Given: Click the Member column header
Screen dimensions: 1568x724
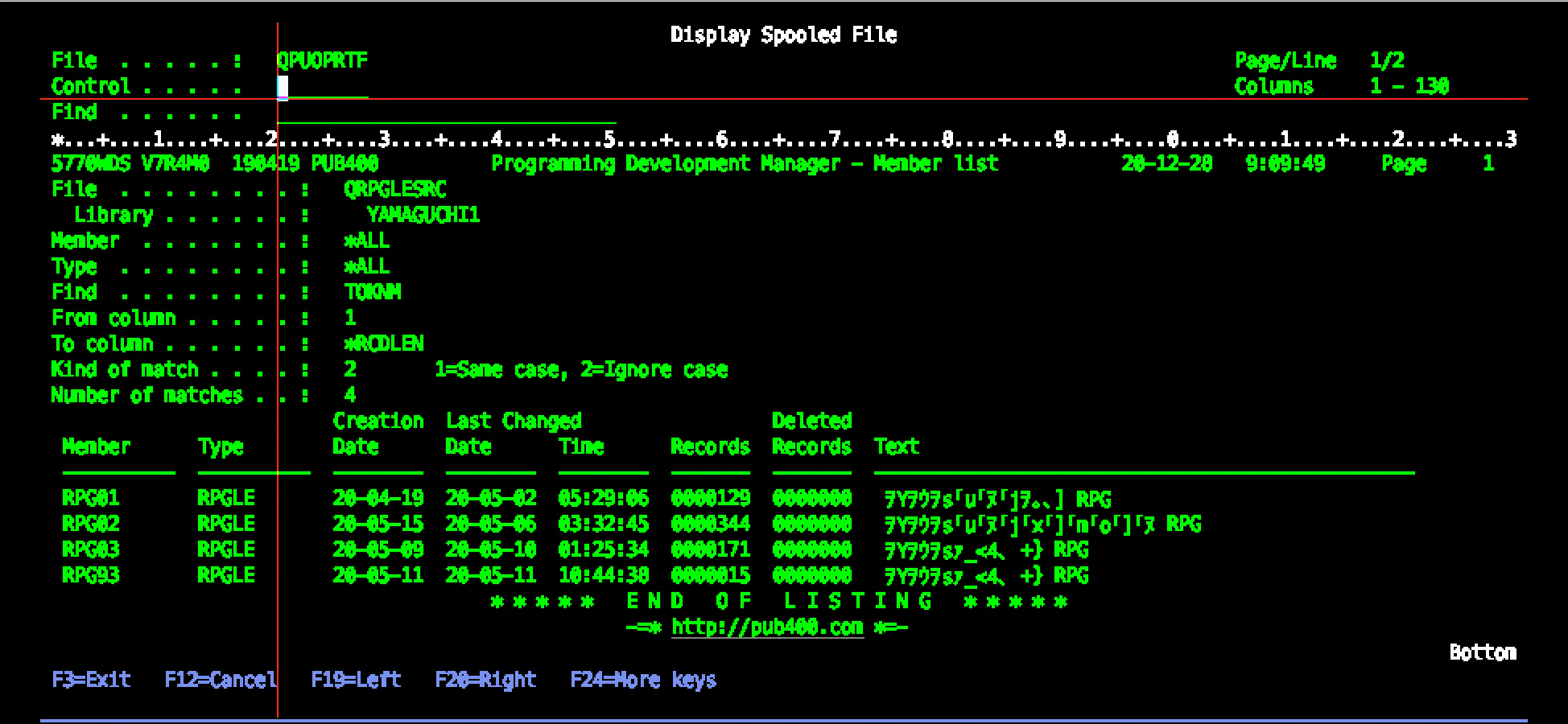Looking at the screenshot, I should (x=97, y=446).
